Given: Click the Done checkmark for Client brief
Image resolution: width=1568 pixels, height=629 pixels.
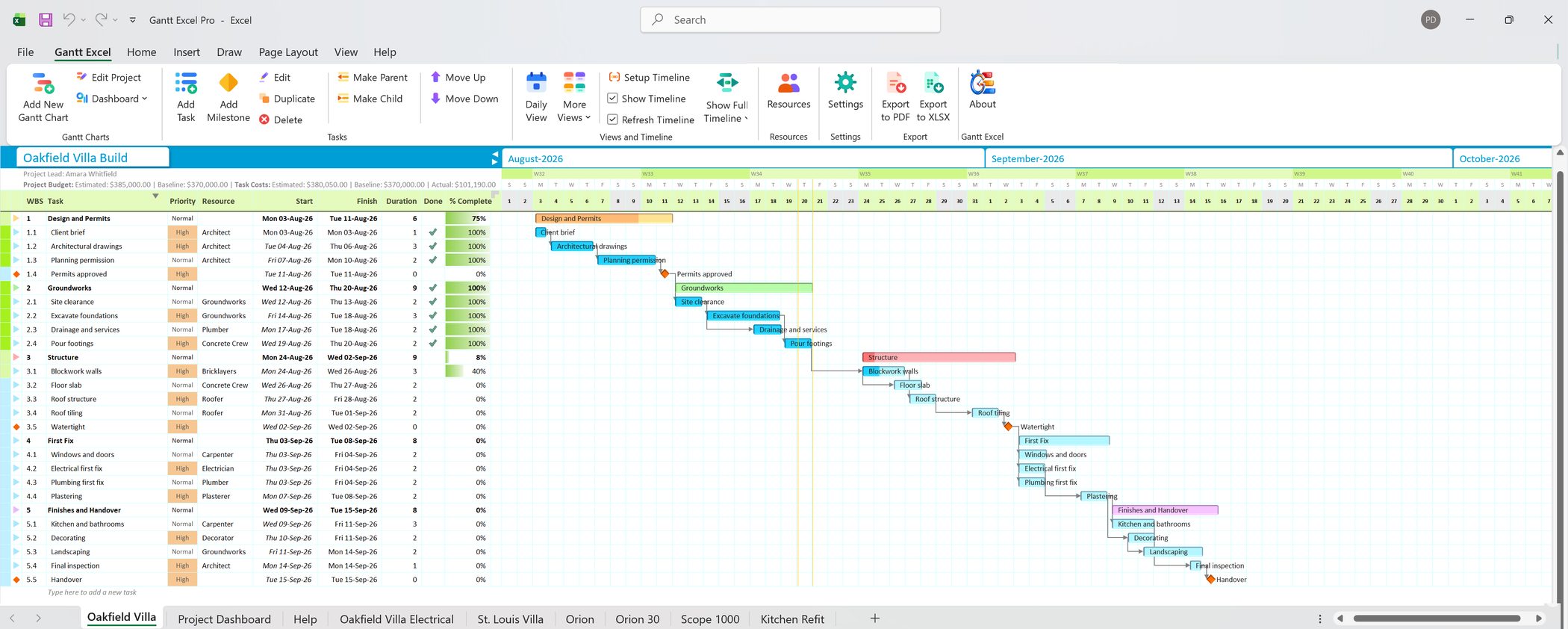Looking at the screenshot, I should (x=432, y=232).
